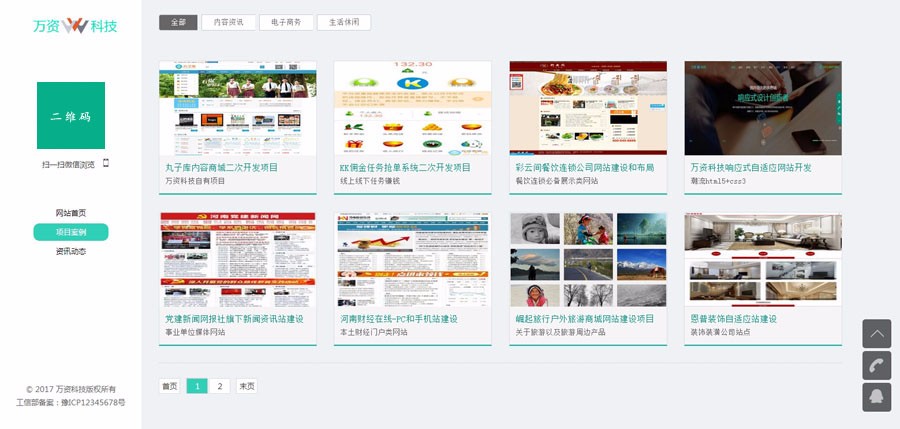Click title KK佣金任务抢单系统二次开发项目
The width and height of the screenshot is (900, 429).
click(x=405, y=168)
